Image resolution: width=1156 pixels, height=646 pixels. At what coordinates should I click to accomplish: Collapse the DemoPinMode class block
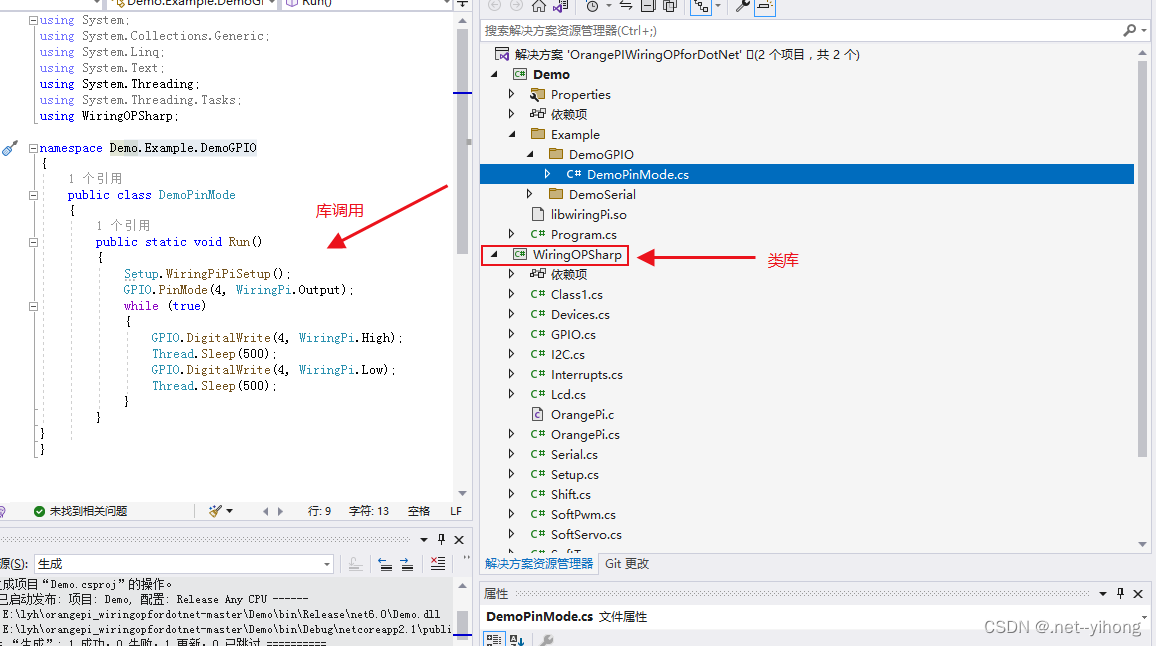(x=33, y=195)
